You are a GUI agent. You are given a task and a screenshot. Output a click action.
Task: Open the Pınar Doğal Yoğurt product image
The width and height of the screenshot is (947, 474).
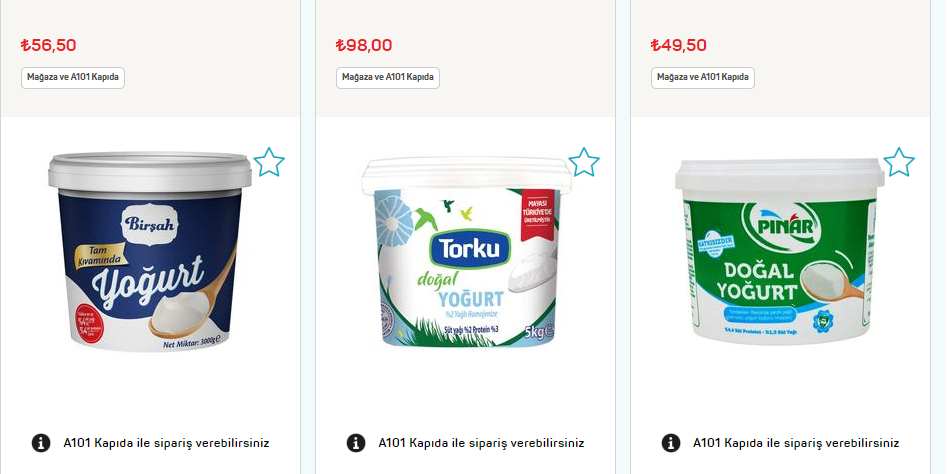tap(780, 252)
